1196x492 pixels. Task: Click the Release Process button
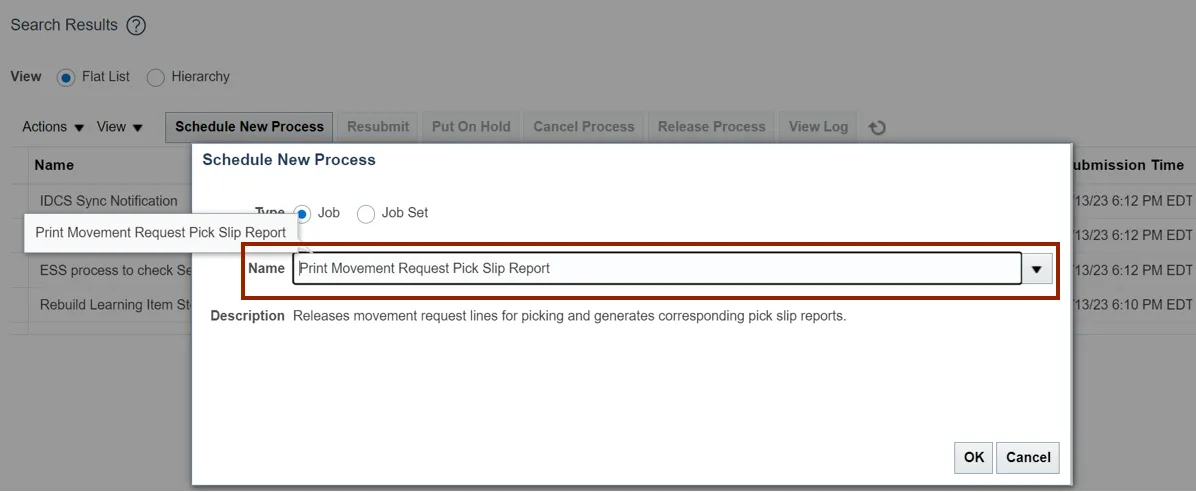tap(711, 127)
